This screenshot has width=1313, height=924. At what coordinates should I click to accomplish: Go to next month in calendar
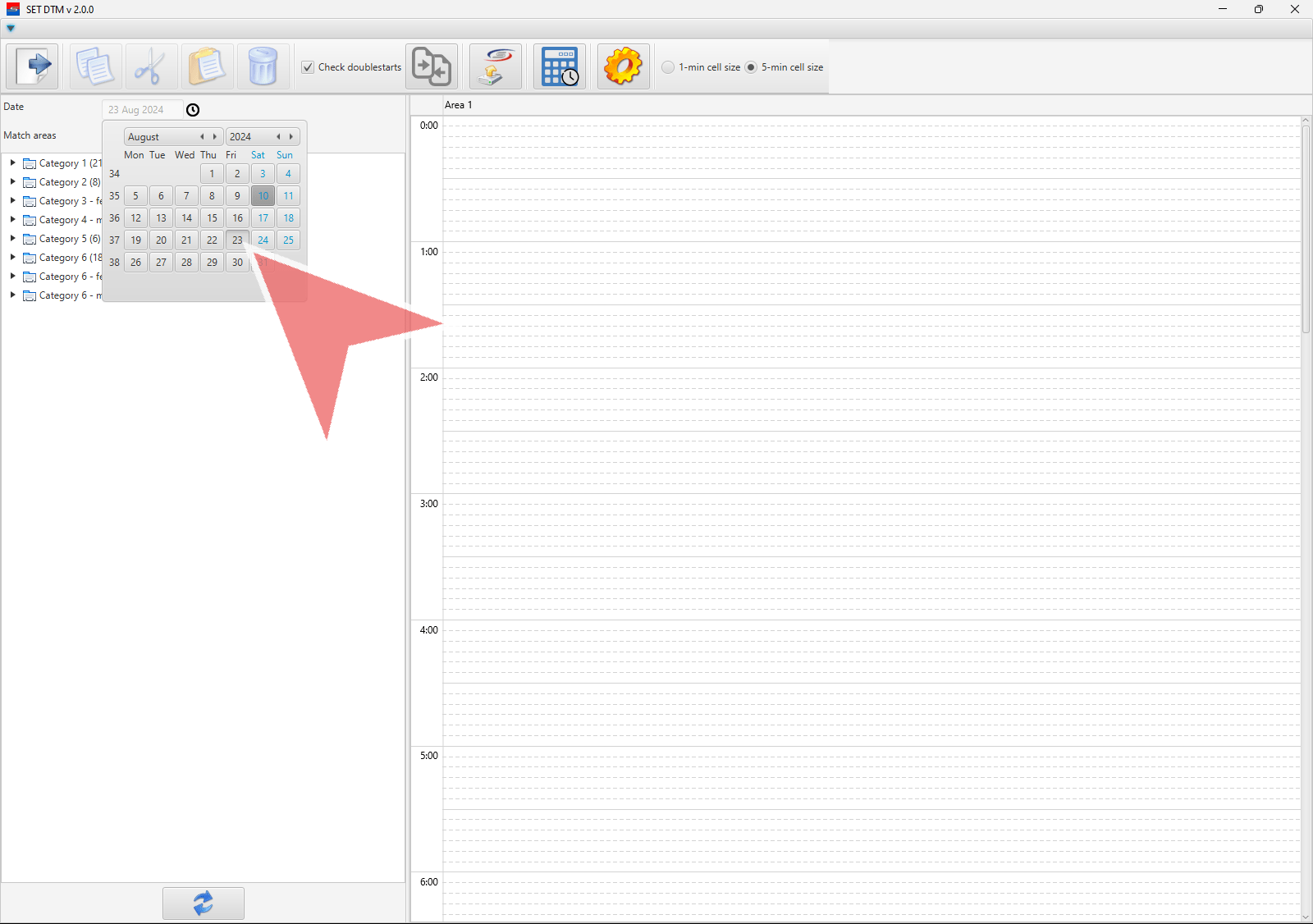pyautogui.click(x=215, y=137)
